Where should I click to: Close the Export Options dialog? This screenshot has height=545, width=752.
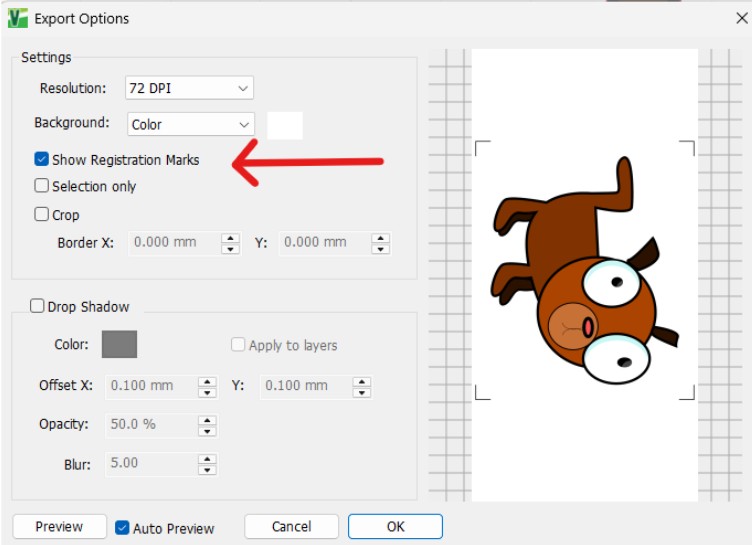pos(741,18)
